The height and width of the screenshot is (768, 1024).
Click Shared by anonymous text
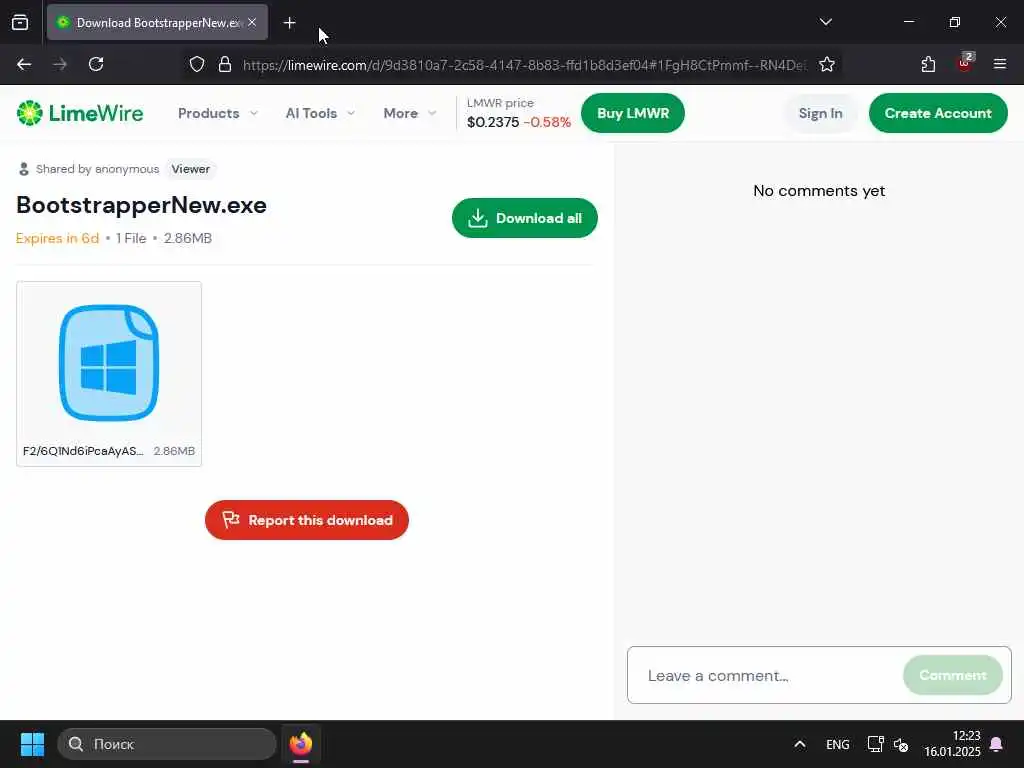[97, 169]
